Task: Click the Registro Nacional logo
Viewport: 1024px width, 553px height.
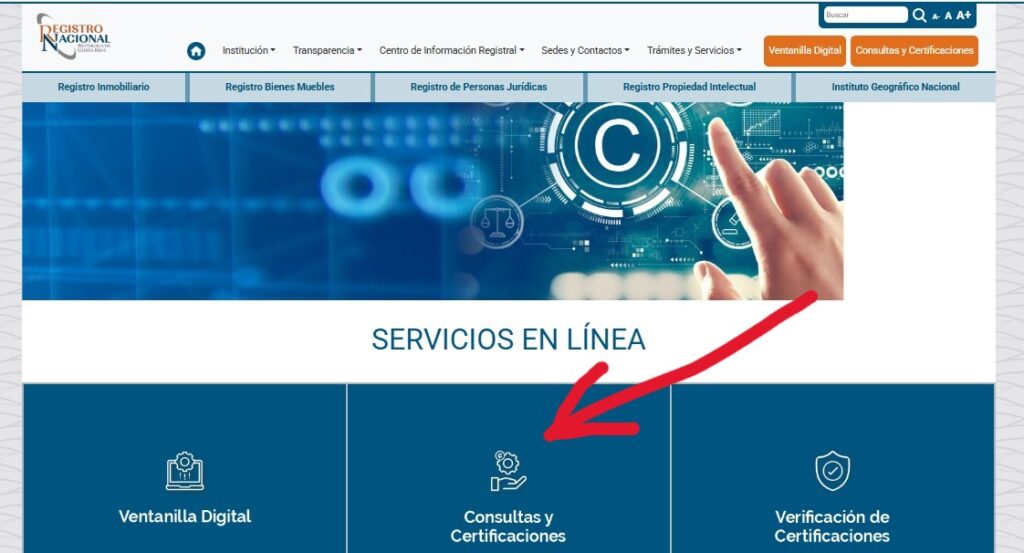Action: click(73, 37)
